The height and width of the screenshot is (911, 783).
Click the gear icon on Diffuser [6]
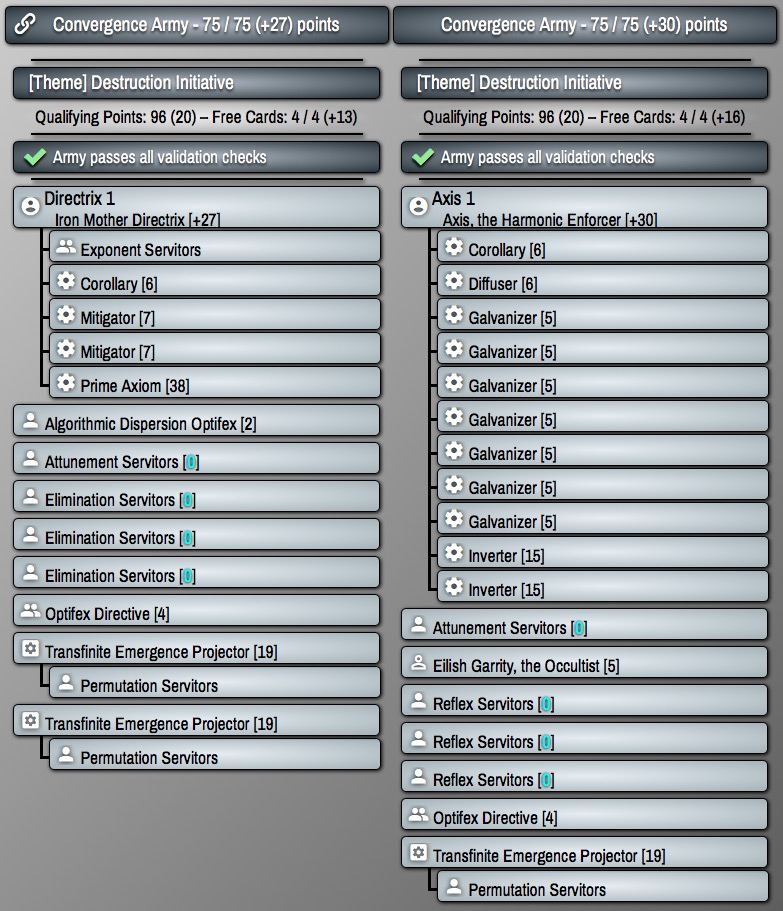tap(454, 281)
